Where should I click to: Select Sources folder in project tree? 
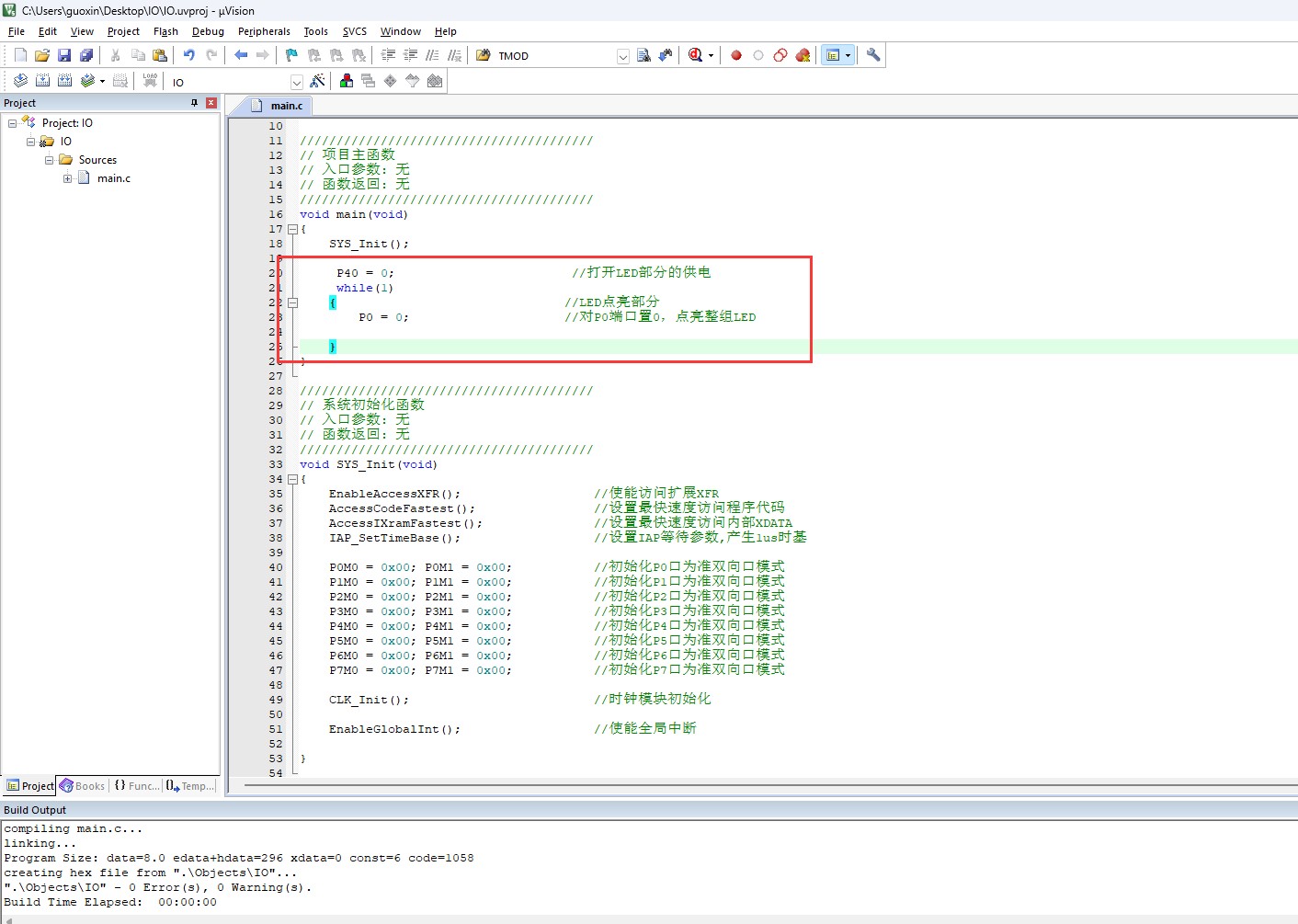click(x=97, y=160)
